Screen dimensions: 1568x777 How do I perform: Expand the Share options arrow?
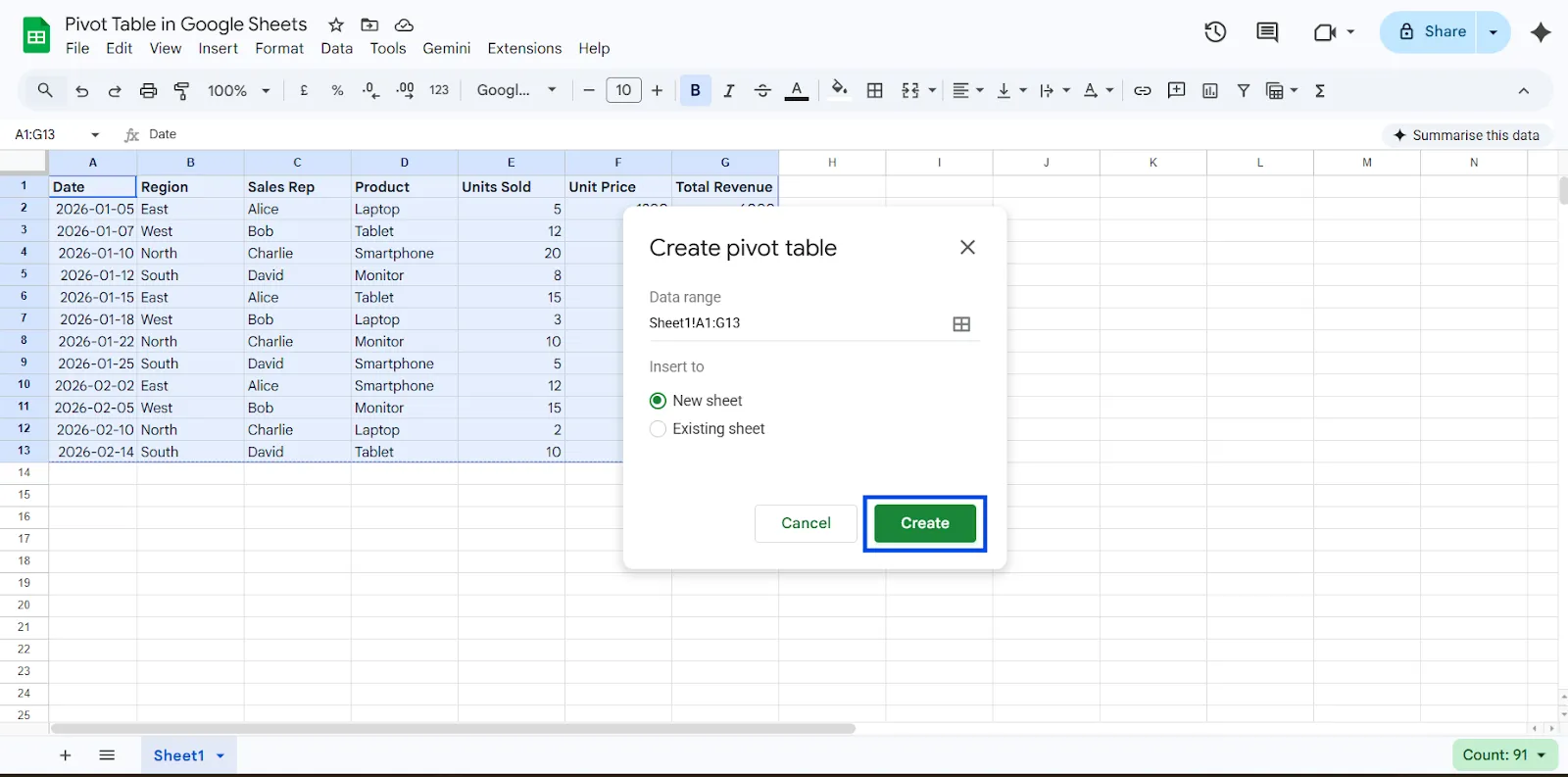[x=1494, y=32]
